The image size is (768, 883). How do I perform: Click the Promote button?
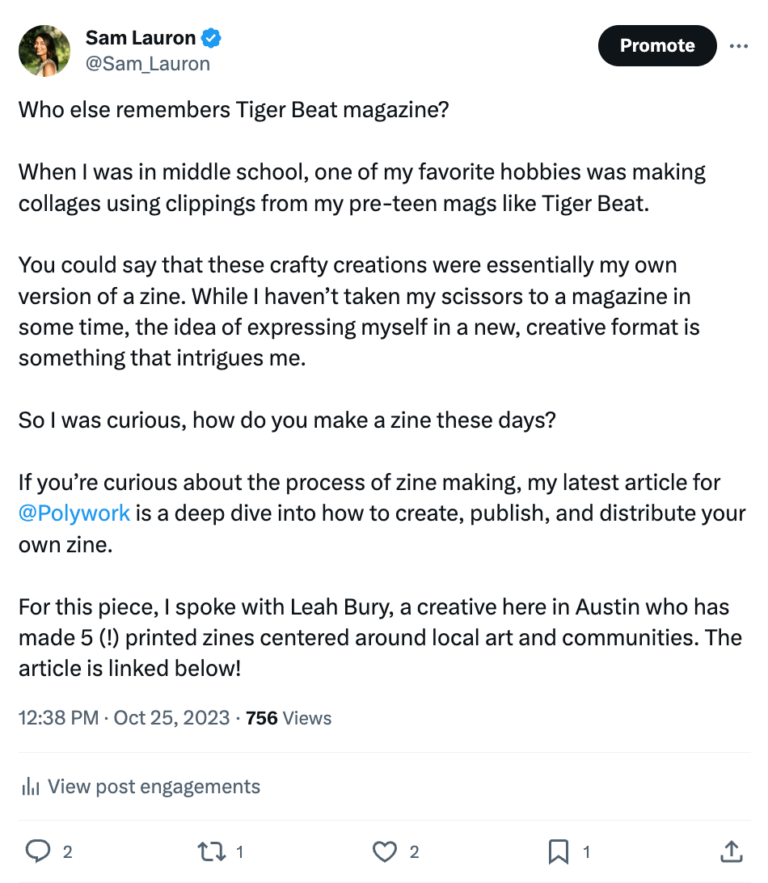click(x=657, y=45)
